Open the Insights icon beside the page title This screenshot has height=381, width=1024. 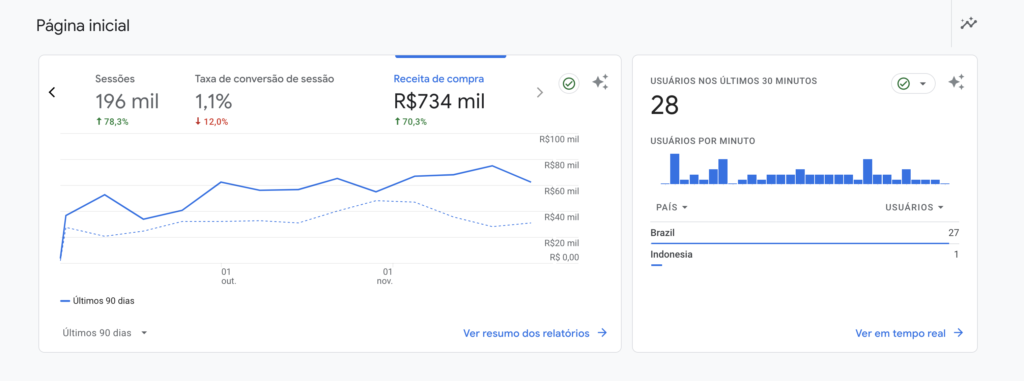(x=968, y=24)
